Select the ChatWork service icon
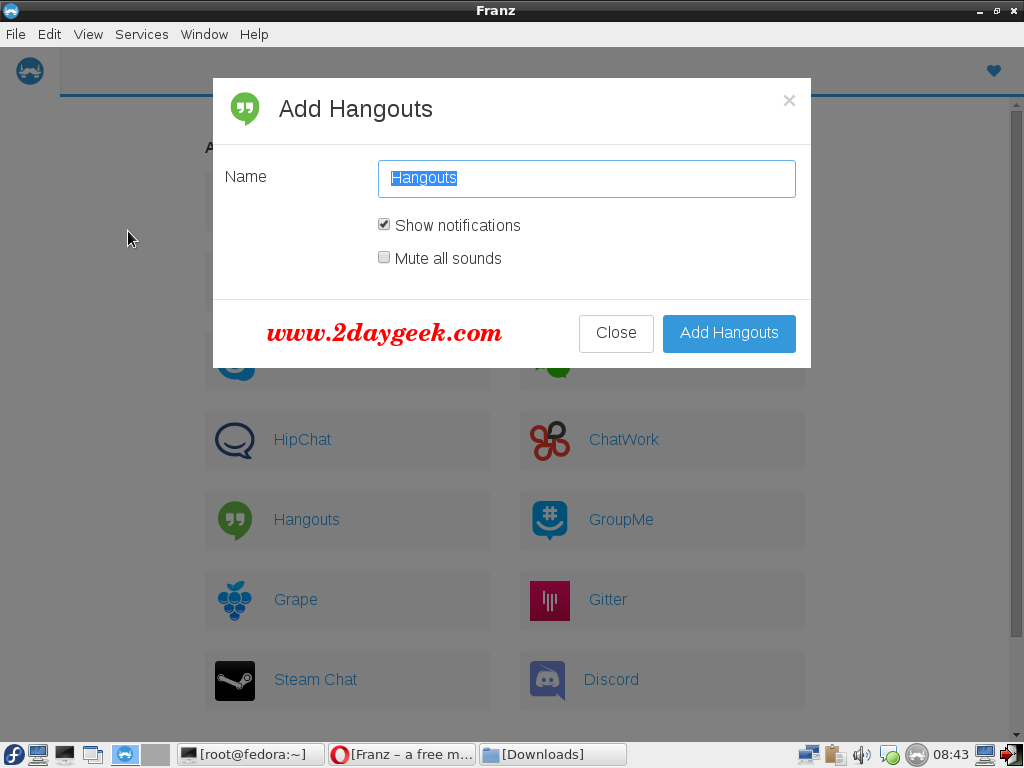The width and height of the screenshot is (1024, 768). [550, 441]
